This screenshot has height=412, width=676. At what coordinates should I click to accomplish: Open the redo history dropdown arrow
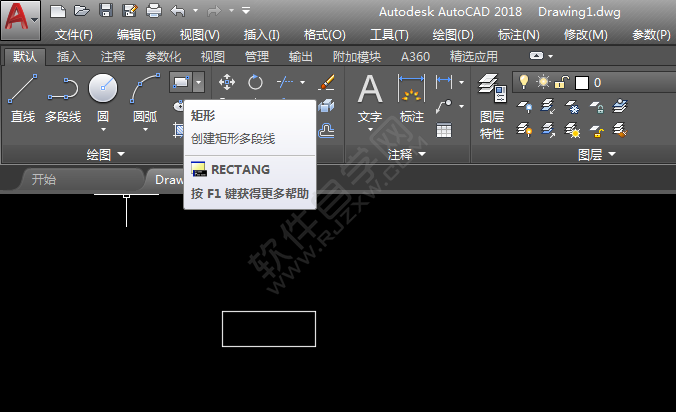click(x=232, y=10)
